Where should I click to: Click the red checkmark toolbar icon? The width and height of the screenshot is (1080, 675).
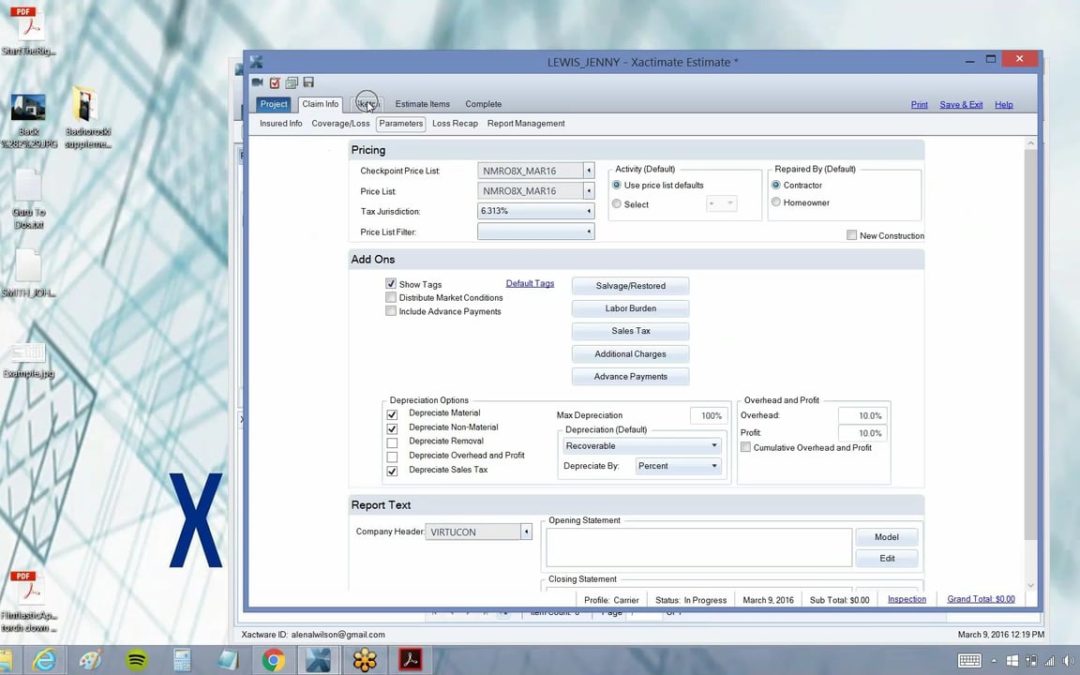275,82
